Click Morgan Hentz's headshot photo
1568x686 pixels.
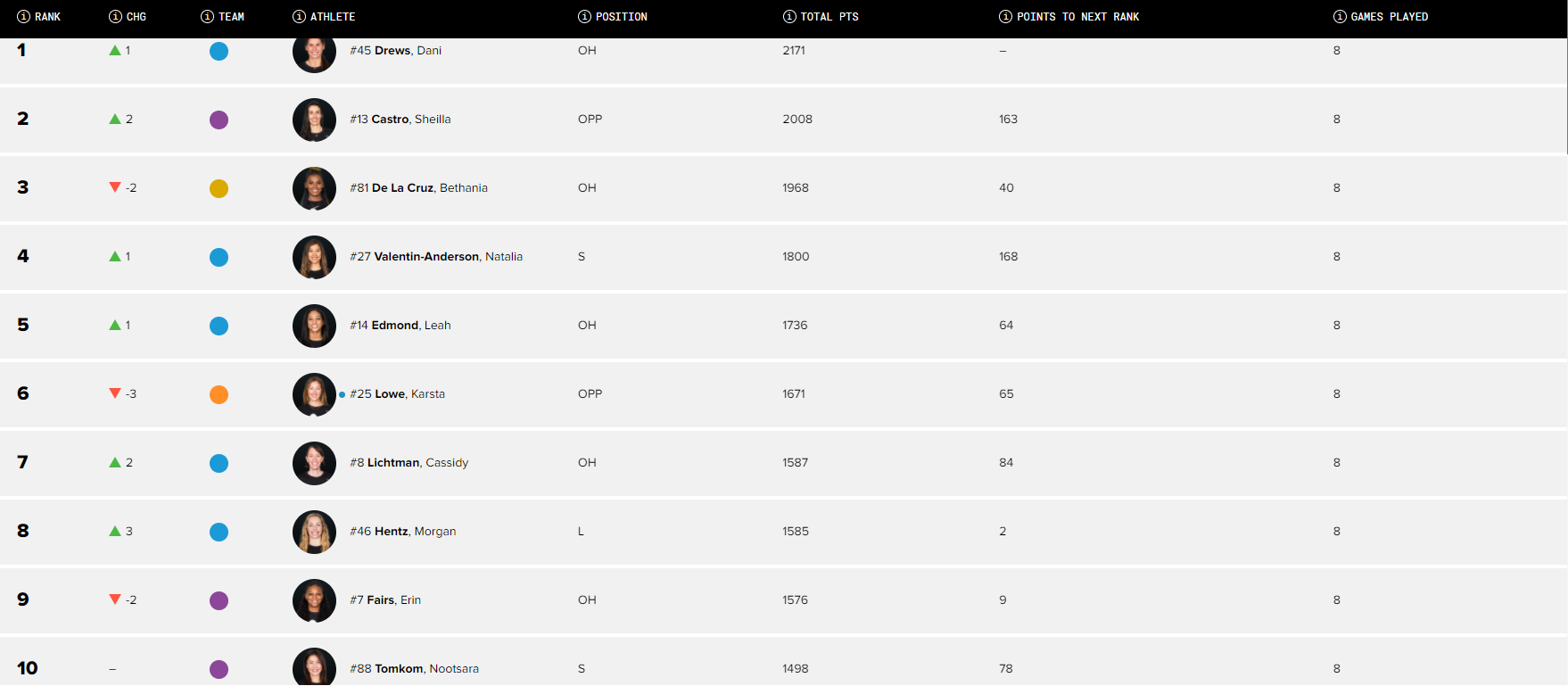[x=314, y=532]
